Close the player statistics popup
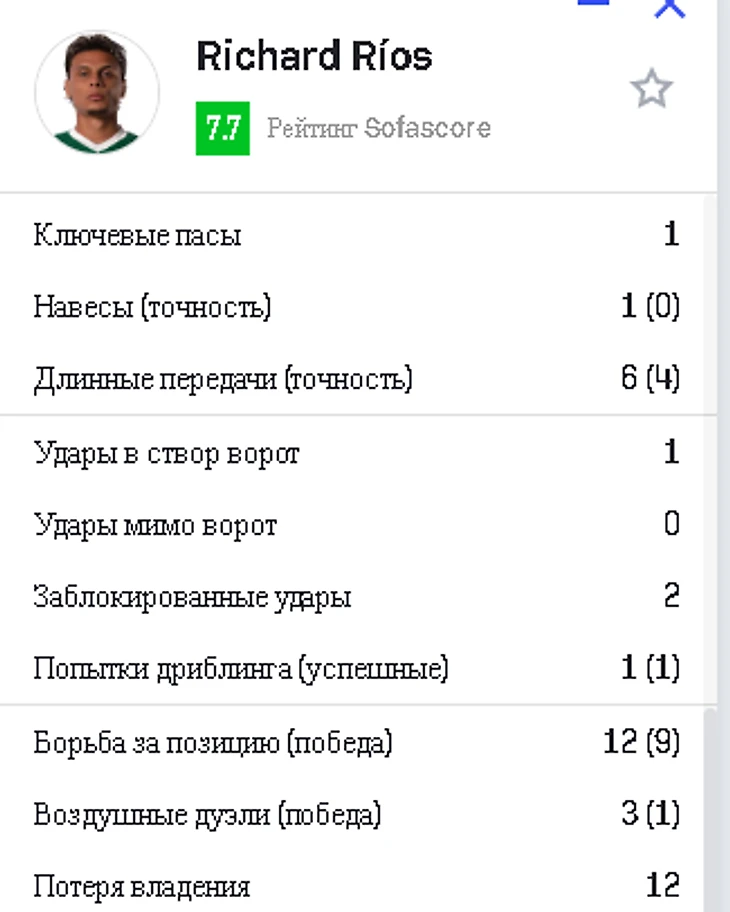The width and height of the screenshot is (730, 912). [x=670, y=8]
